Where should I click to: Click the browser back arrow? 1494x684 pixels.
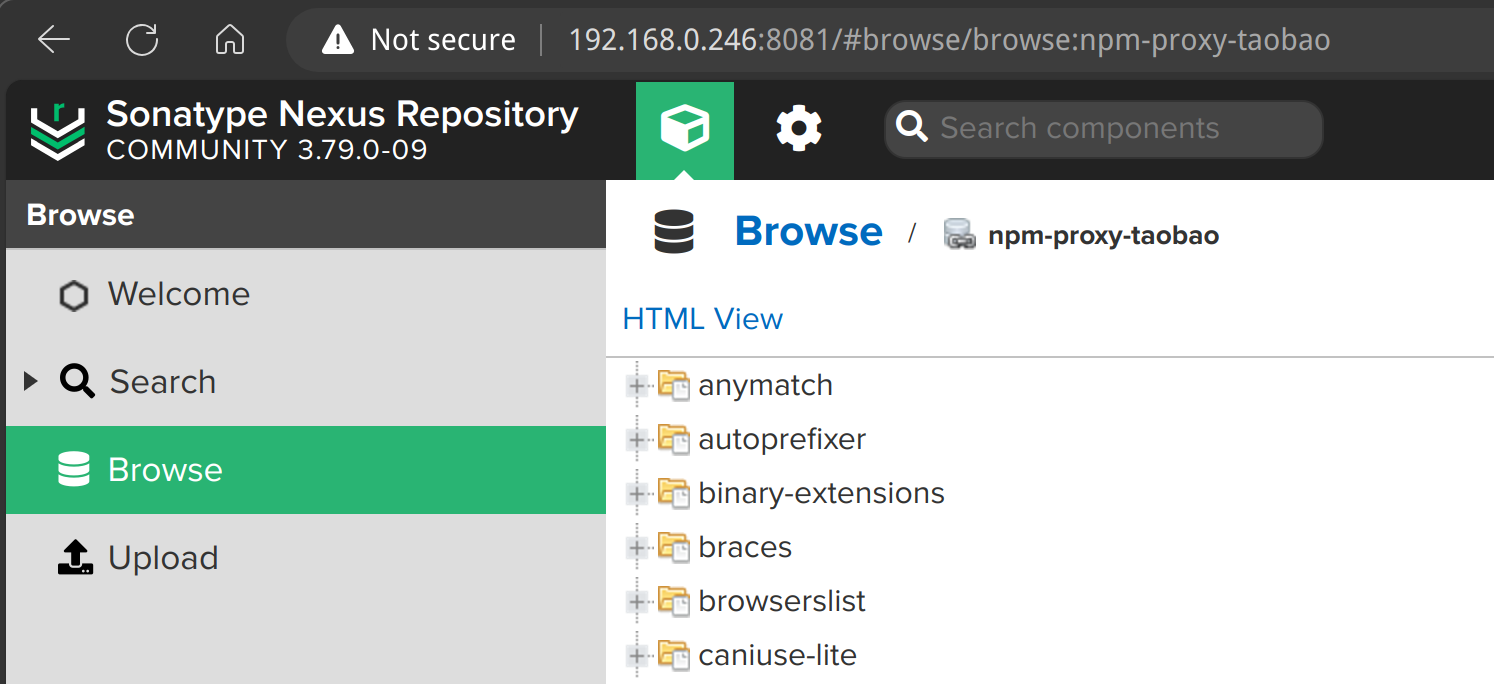54,40
